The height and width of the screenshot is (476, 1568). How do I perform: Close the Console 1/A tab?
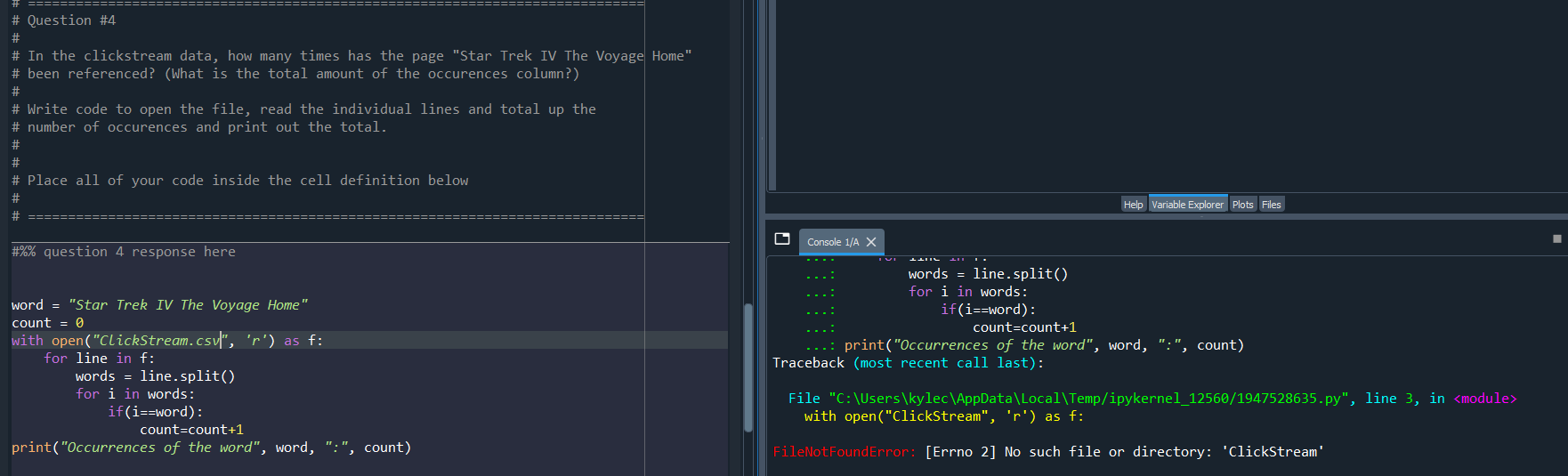coord(871,242)
